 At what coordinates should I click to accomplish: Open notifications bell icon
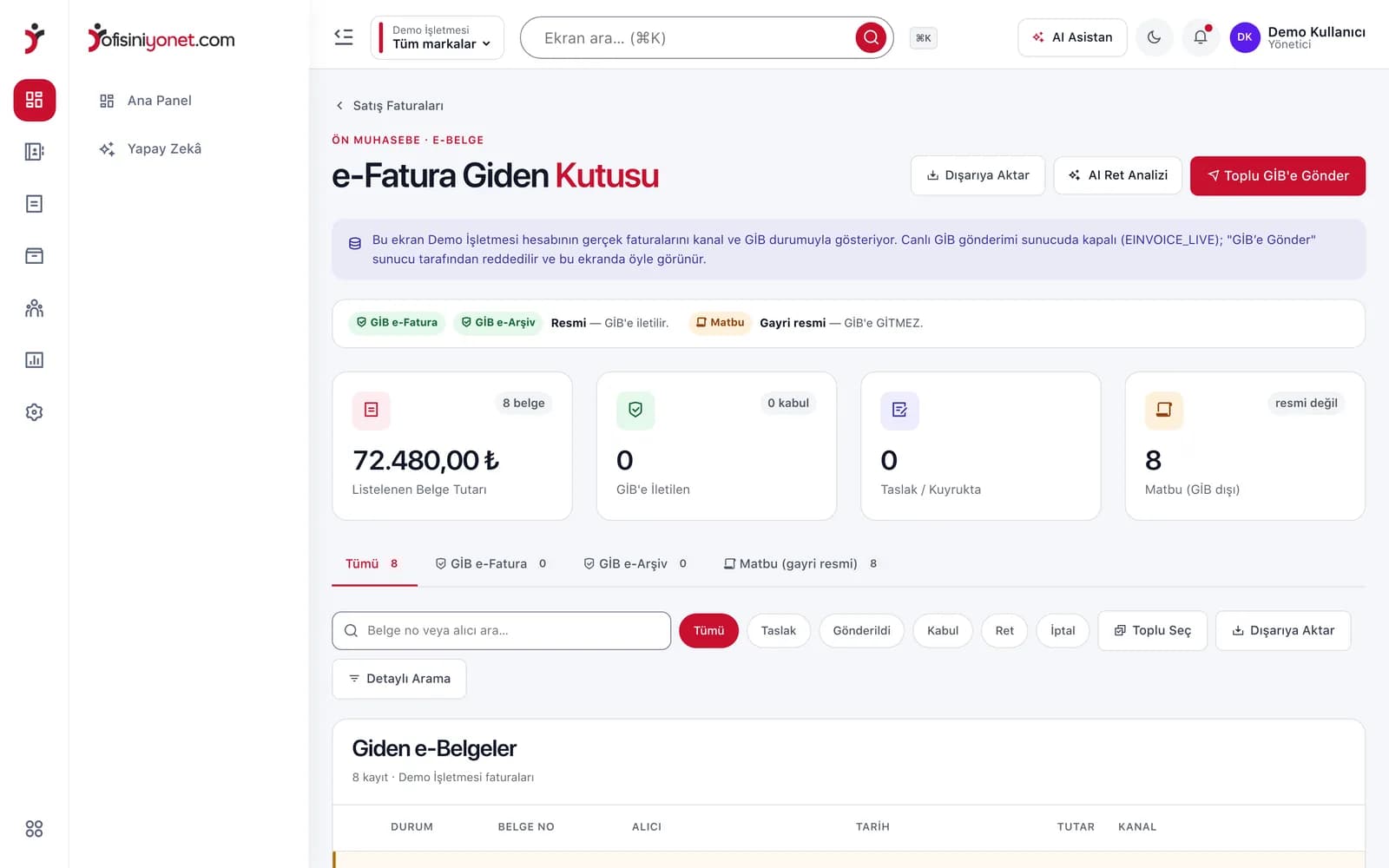1201,37
